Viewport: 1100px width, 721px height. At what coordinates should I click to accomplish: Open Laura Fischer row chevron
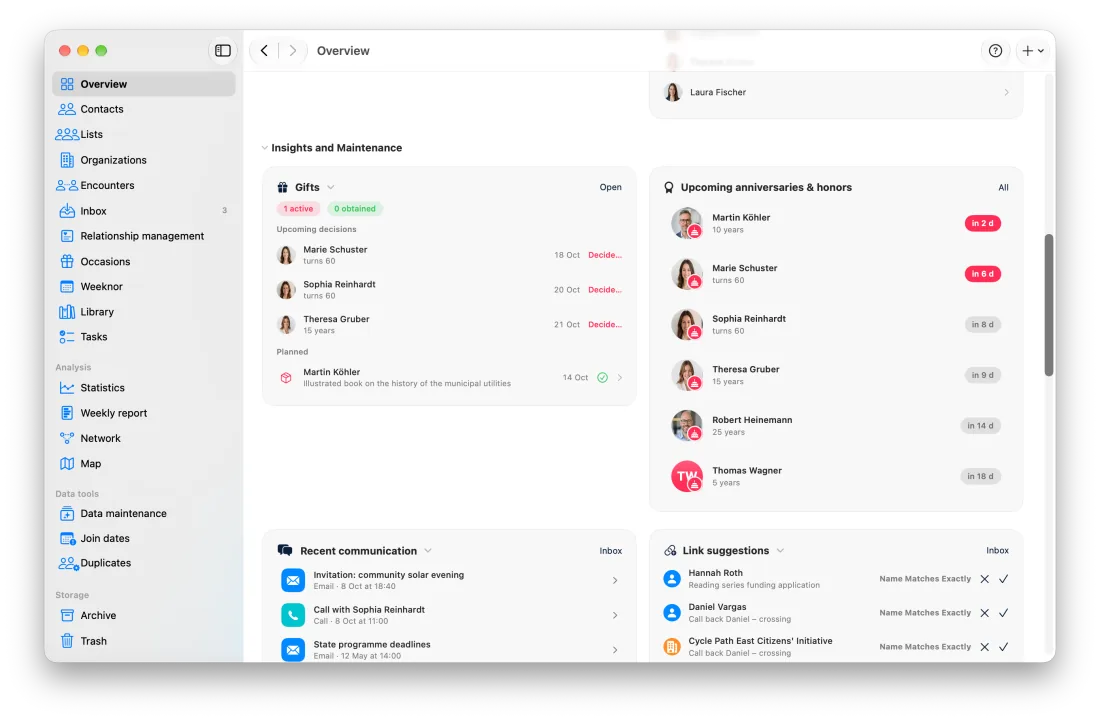click(1006, 92)
